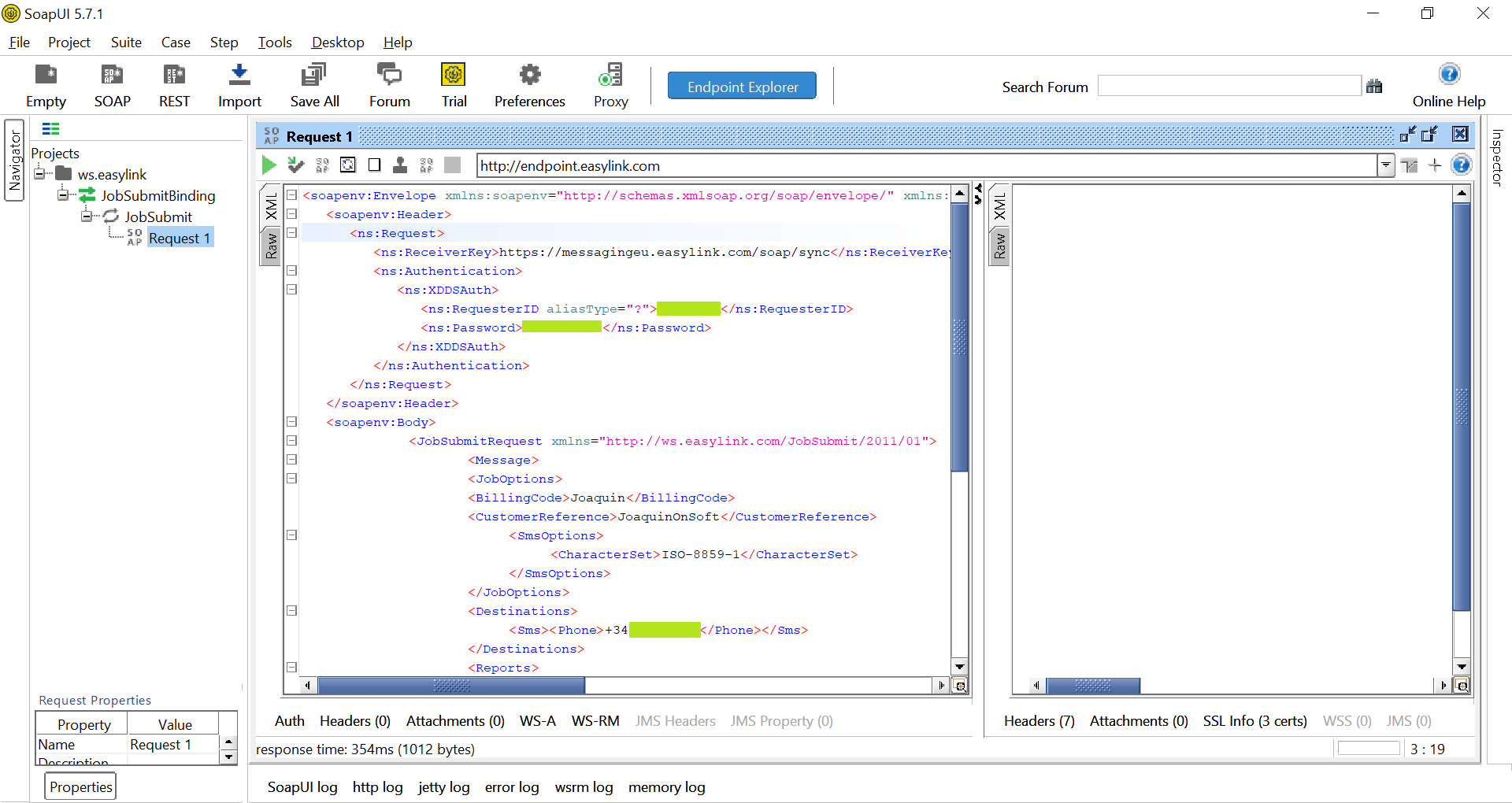Click inside the Search Forum text field
The image size is (1512, 803).
(1228, 86)
